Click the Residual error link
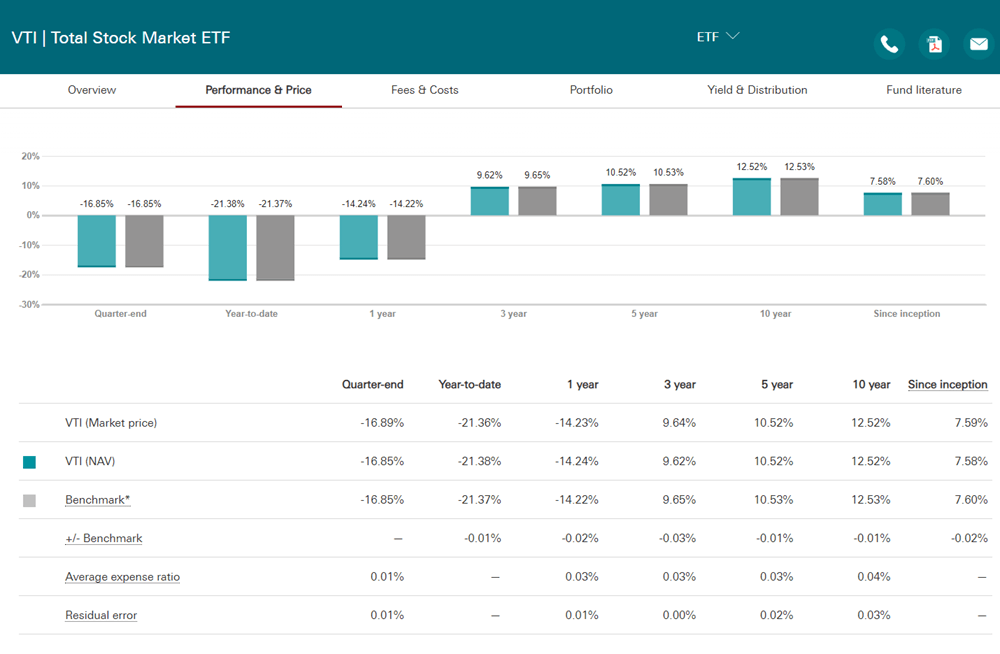The image size is (1000, 654). coord(101,615)
